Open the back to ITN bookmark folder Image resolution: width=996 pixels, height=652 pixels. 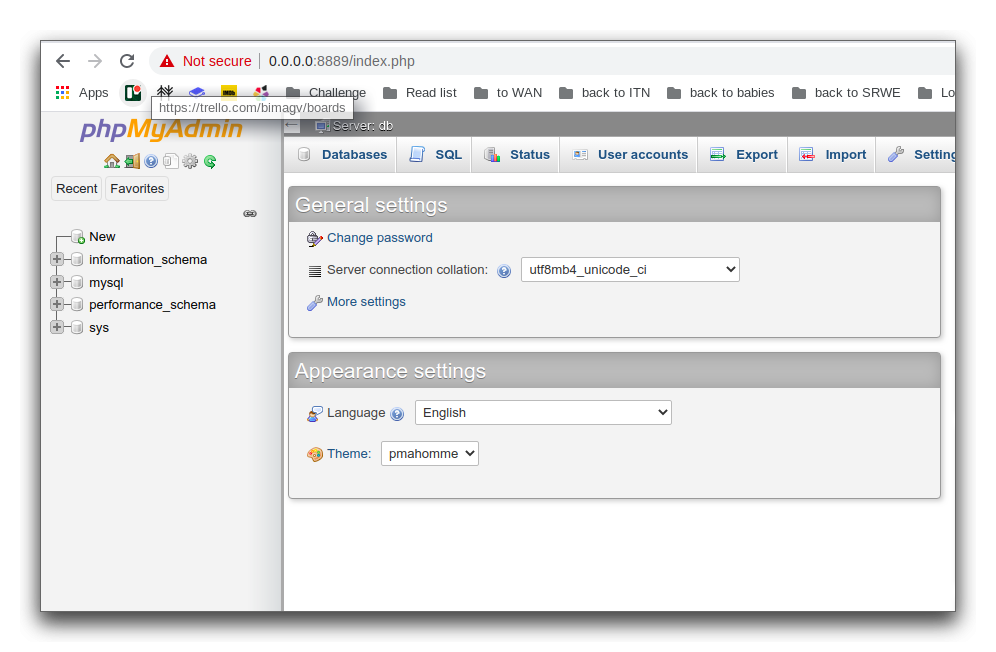pyautogui.click(x=605, y=93)
